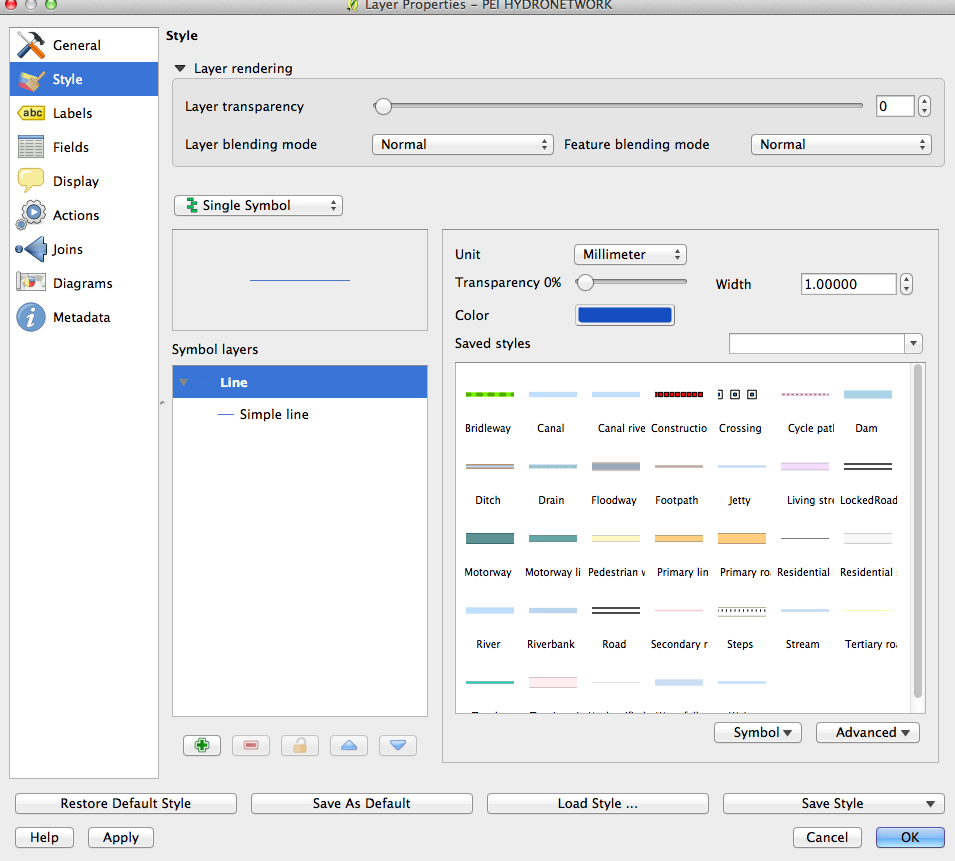Click the Load Style button
The image size is (955, 861).
click(597, 803)
